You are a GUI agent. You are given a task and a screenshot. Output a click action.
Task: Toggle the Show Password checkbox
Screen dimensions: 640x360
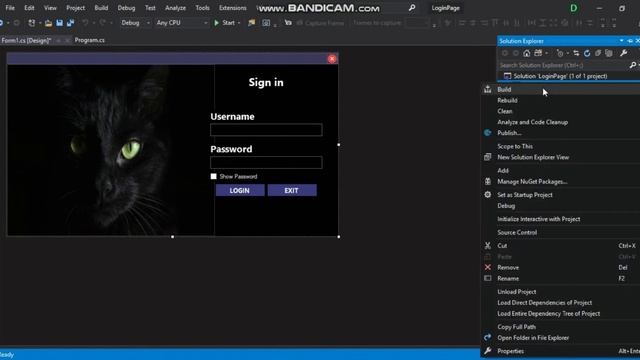pyautogui.click(x=213, y=176)
